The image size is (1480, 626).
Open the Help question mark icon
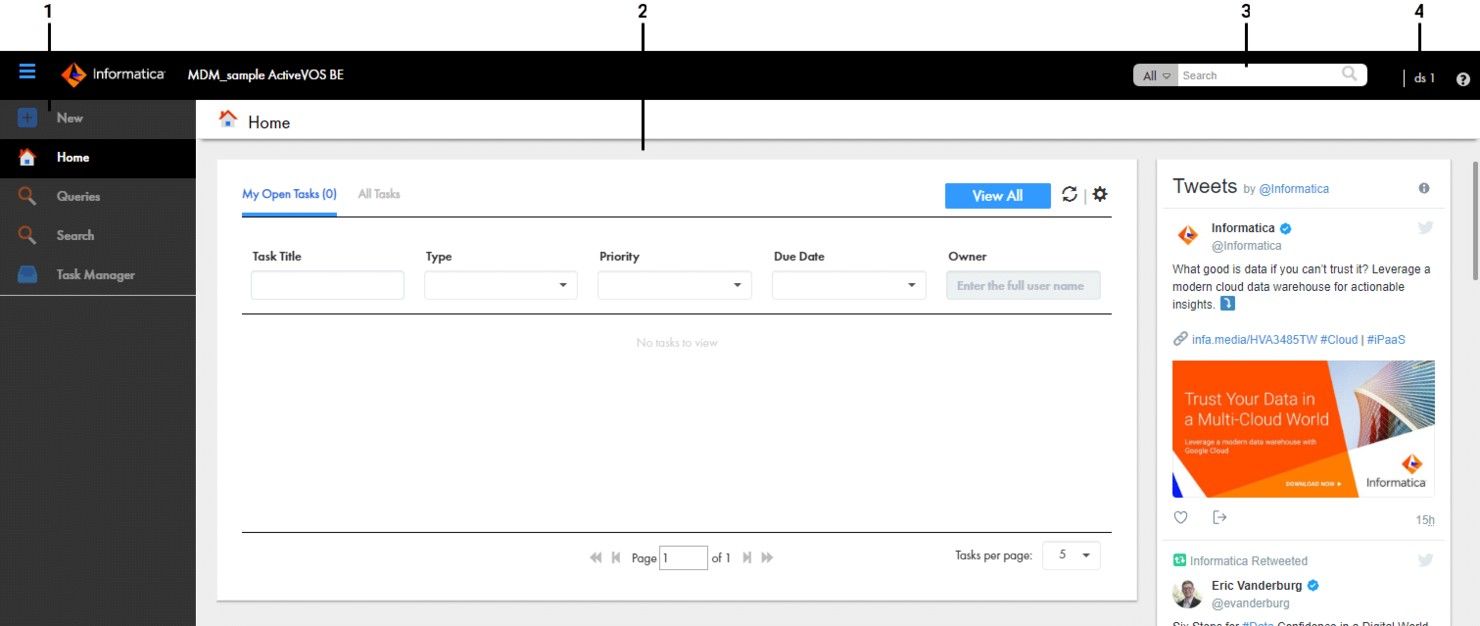coord(1463,79)
